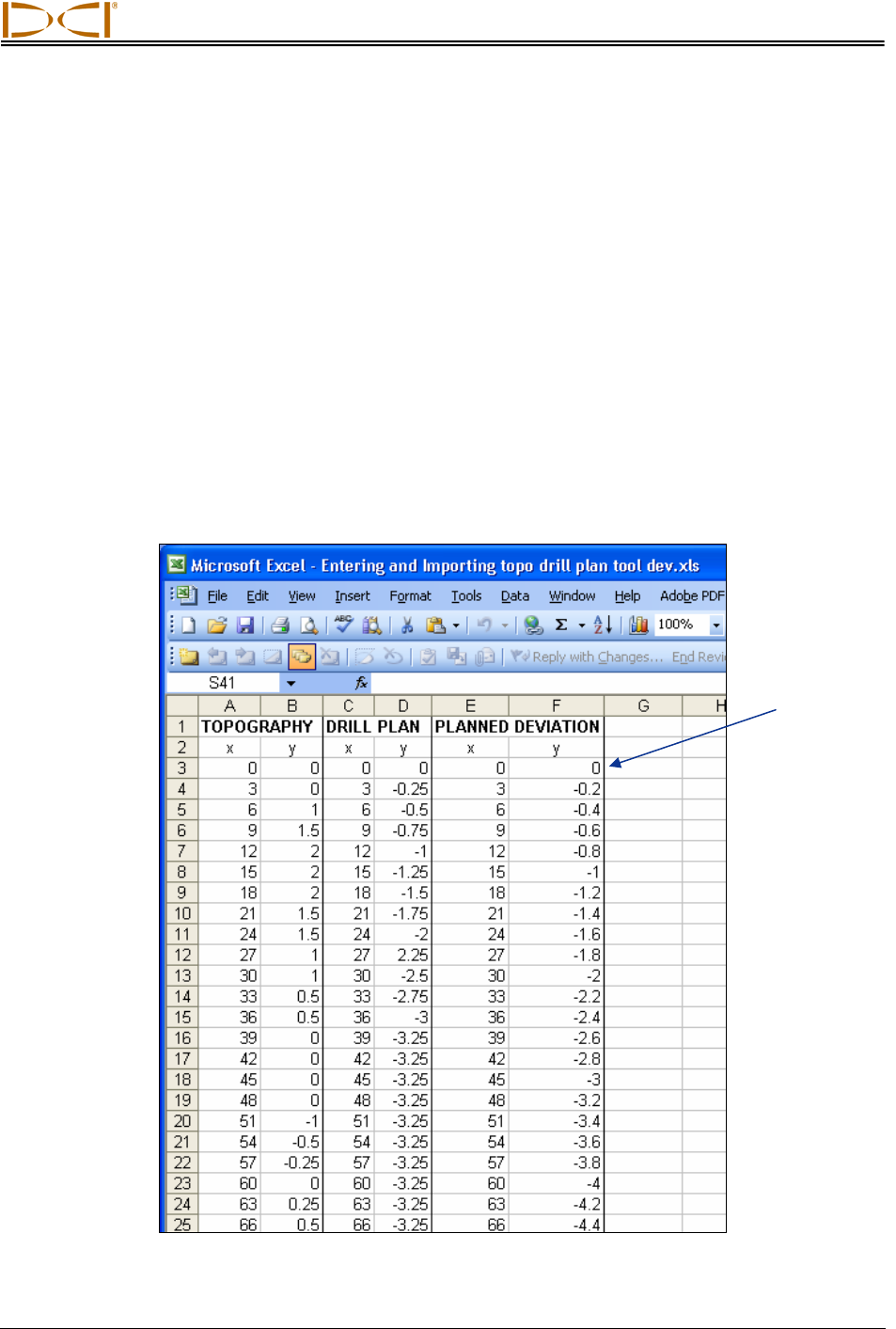Viewport: 896px width, 1329px height.
Task: Open the Tools menu
Action: click(466, 596)
